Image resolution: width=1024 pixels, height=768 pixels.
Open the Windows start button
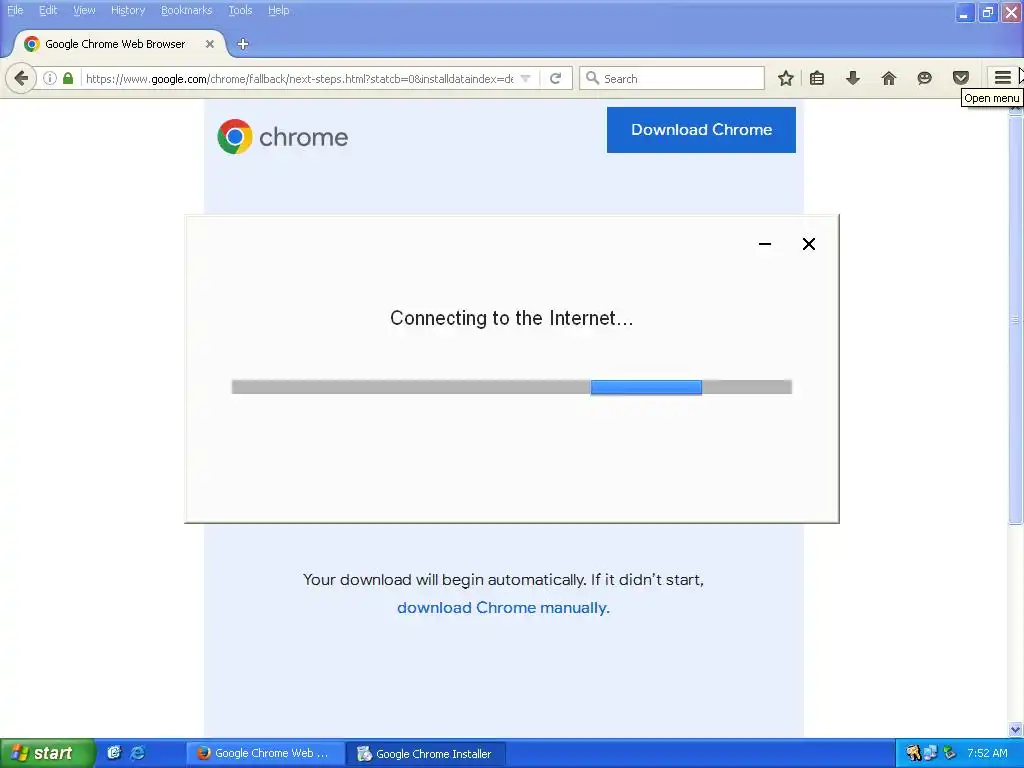click(x=46, y=753)
